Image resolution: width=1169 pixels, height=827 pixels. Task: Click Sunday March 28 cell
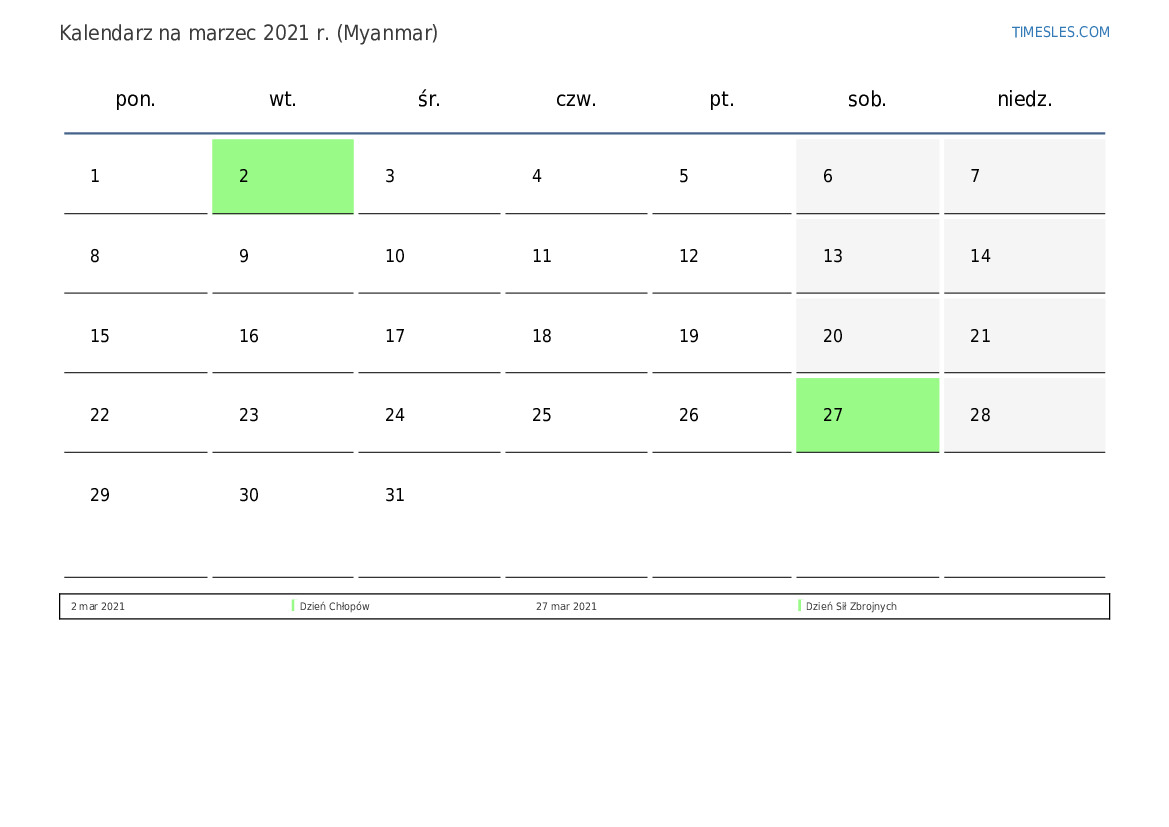1024,415
